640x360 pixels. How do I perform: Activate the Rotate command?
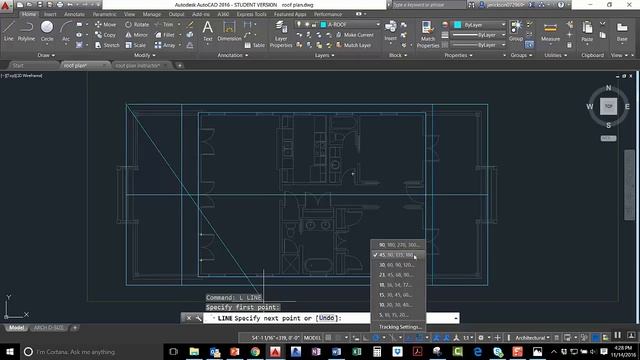click(137, 24)
